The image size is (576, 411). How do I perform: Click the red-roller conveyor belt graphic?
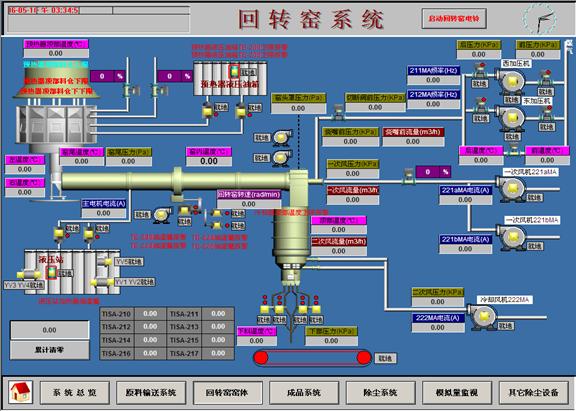312,358
